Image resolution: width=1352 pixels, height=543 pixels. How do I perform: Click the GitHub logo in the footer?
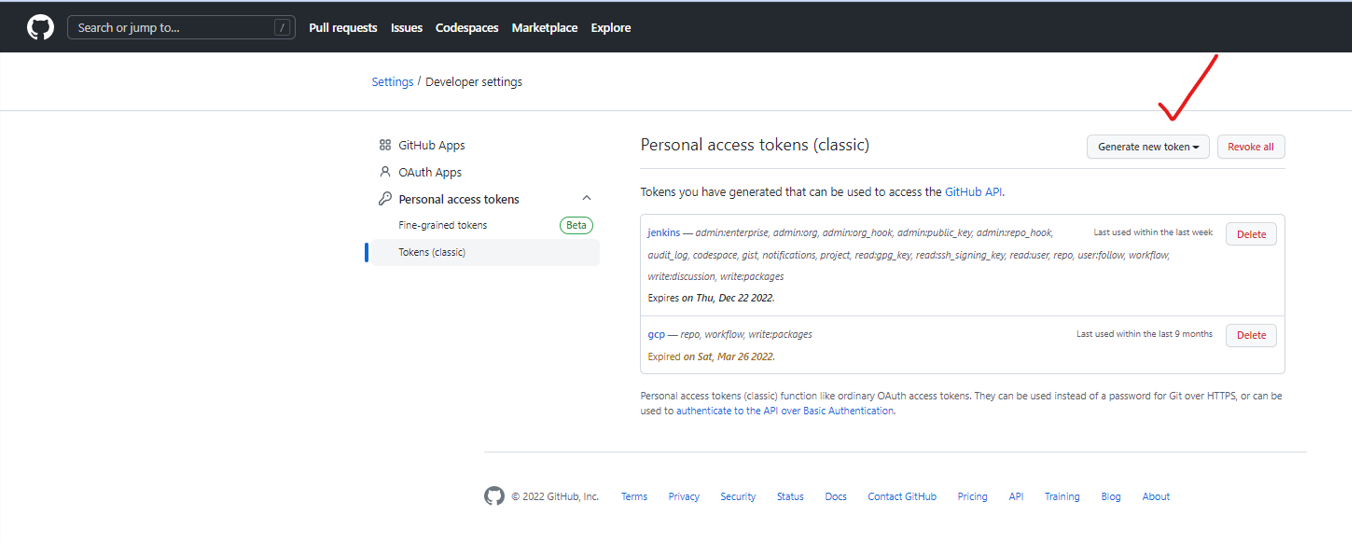click(x=494, y=496)
